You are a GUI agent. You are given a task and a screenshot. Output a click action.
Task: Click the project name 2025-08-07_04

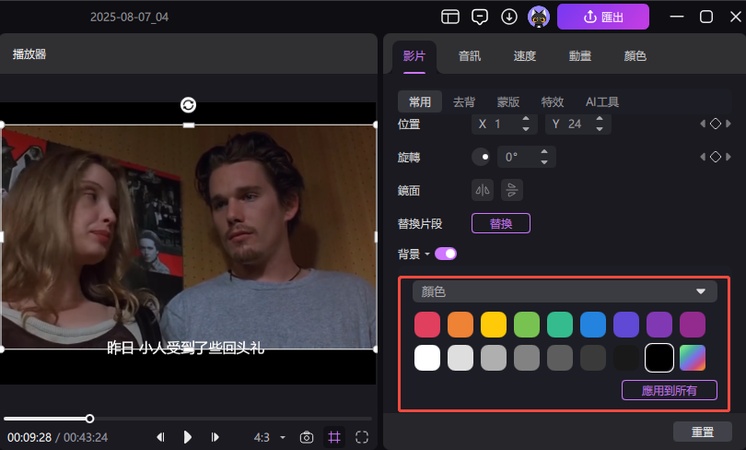tap(129, 17)
